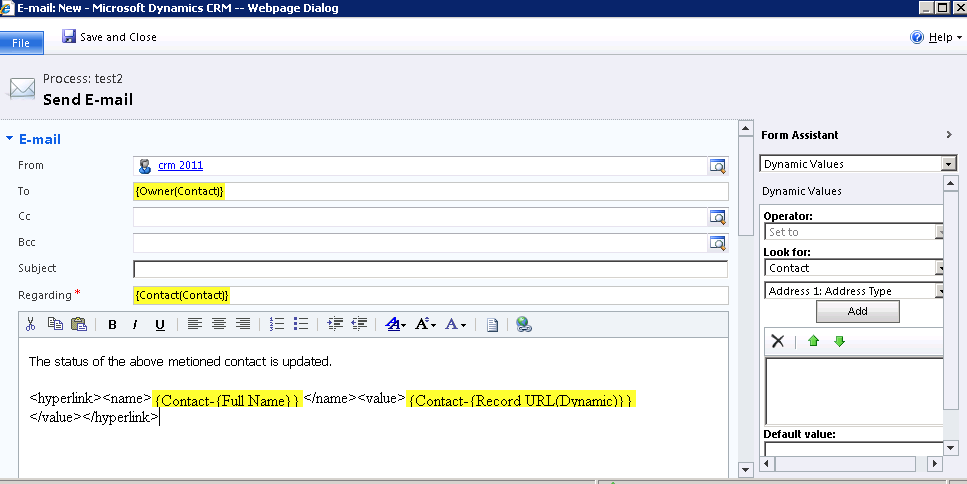Open the font size dropdown
The width and height of the screenshot is (967, 484).
426,324
